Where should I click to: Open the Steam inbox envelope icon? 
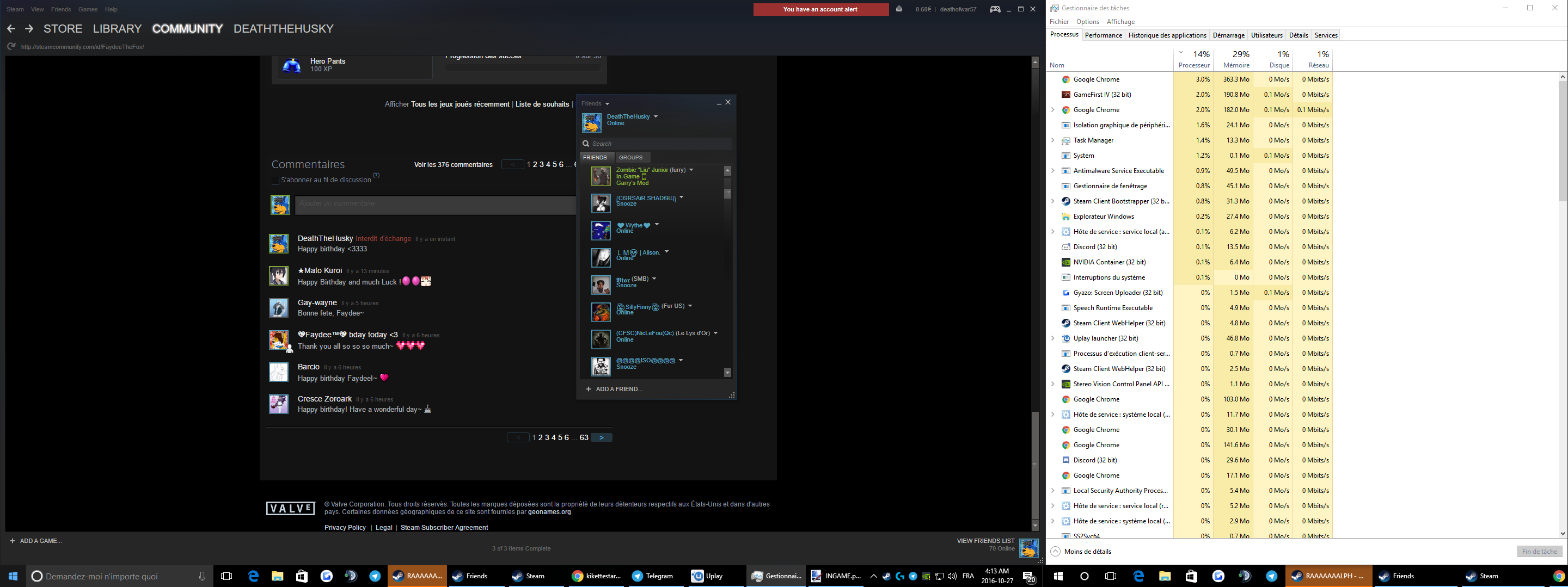click(x=899, y=9)
